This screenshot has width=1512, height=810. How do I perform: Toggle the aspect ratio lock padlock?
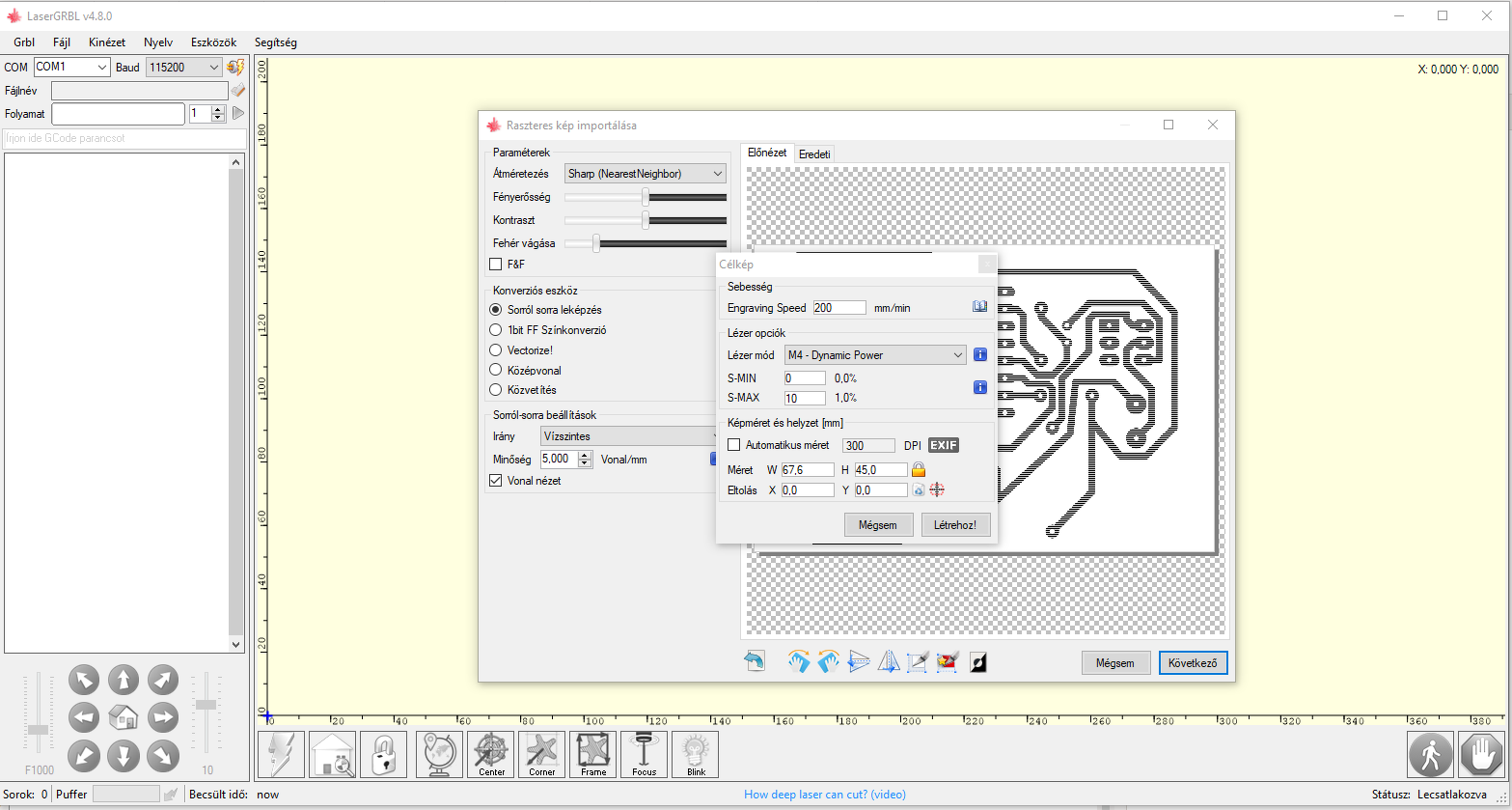click(919, 469)
